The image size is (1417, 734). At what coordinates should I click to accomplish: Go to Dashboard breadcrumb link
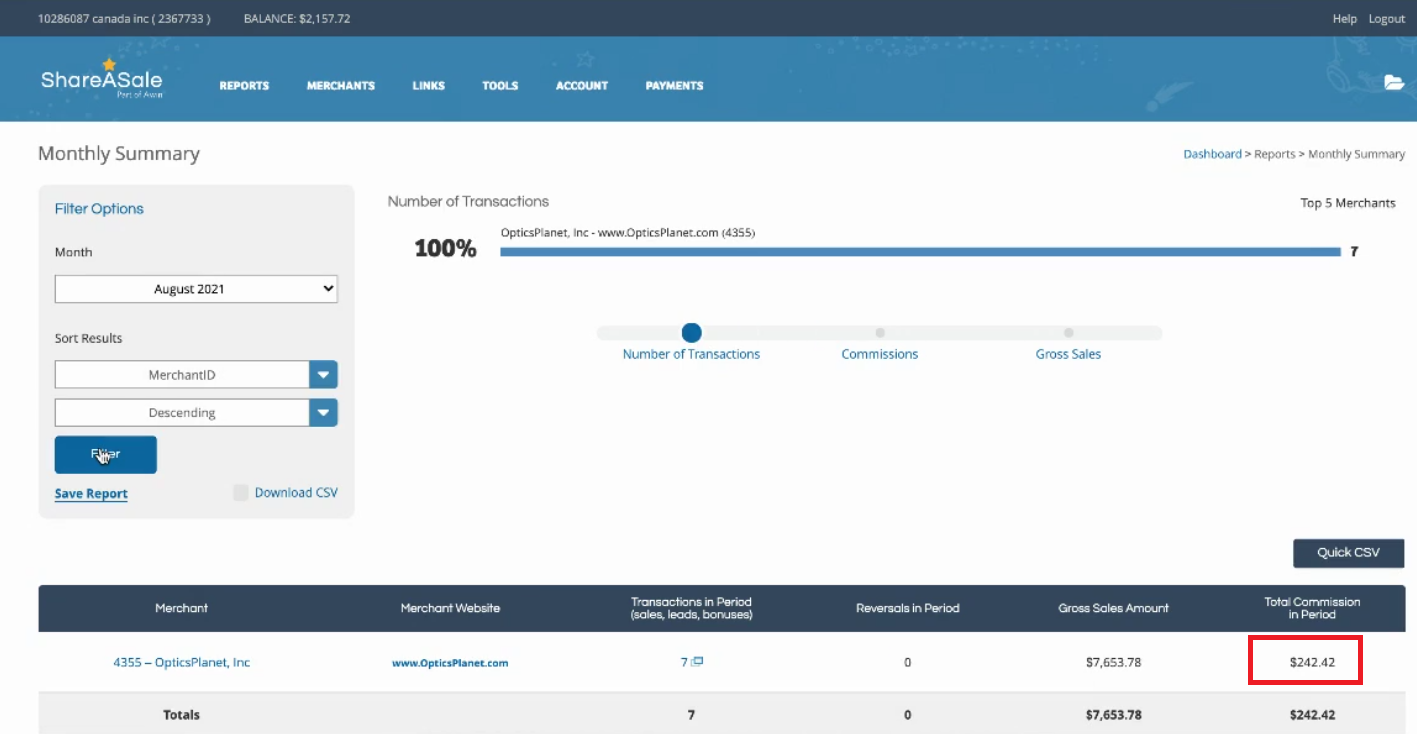pos(1212,154)
